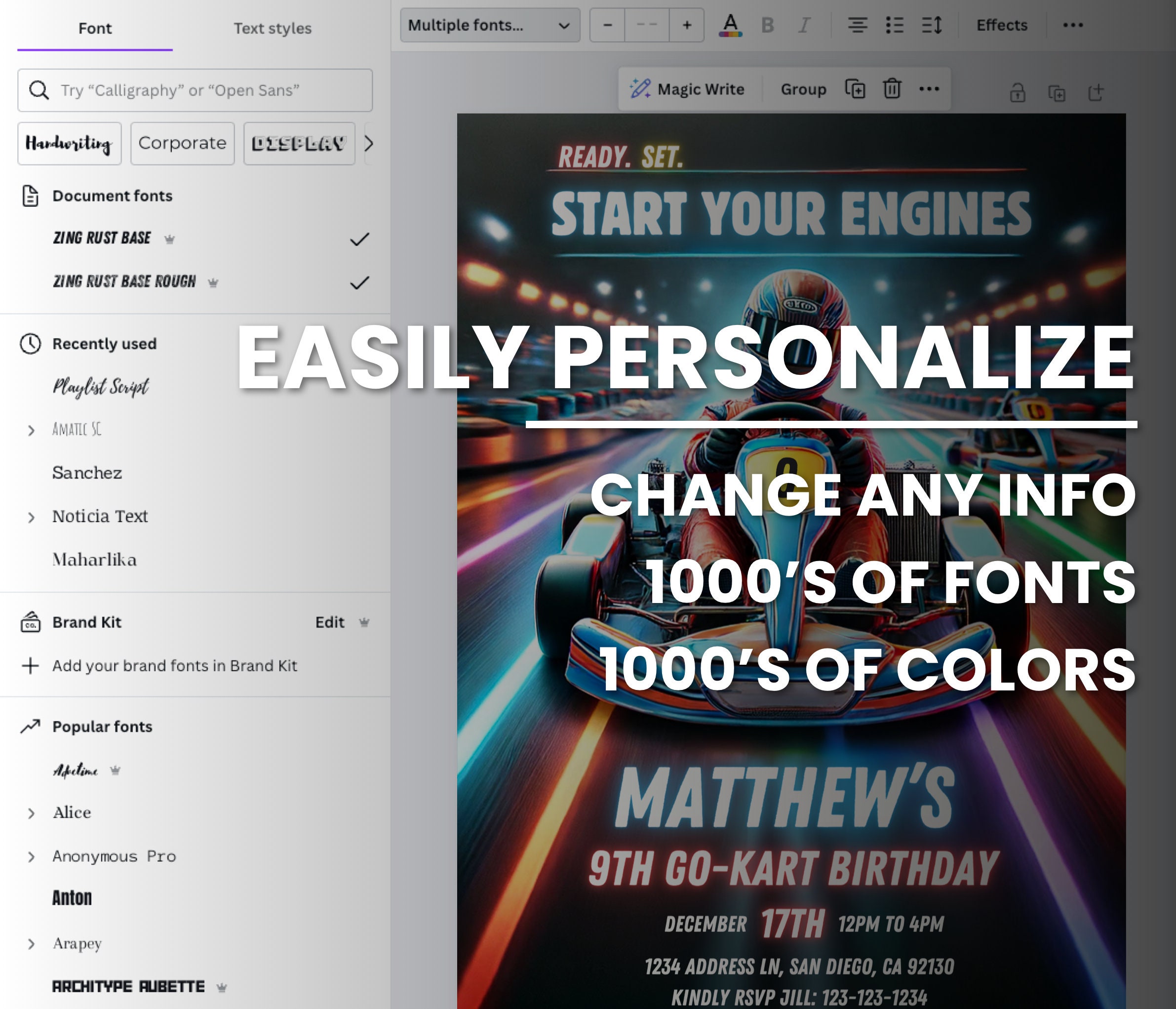Toggle checkmark for Zing Rust Base font
The height and width of the screenshot is (1009, 1176).
(359, 239)
